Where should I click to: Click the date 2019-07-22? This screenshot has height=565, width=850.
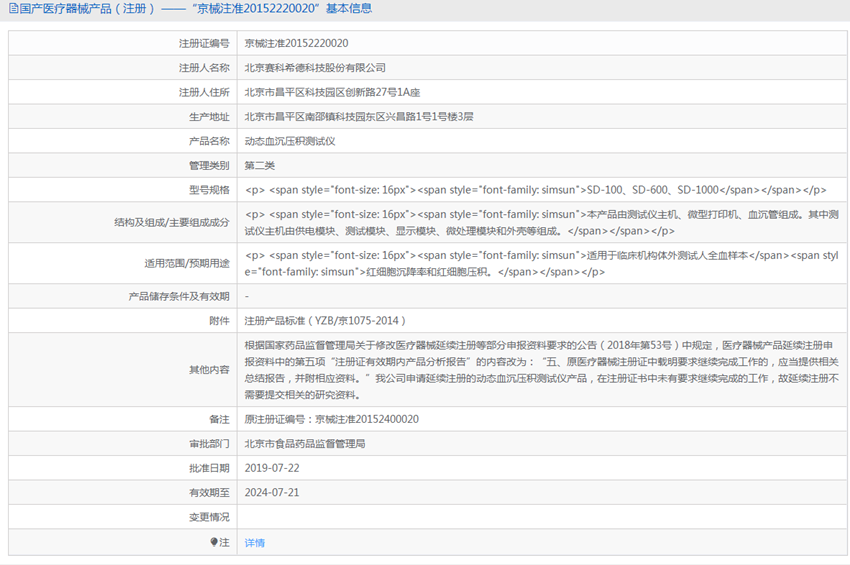pos(272,468)
